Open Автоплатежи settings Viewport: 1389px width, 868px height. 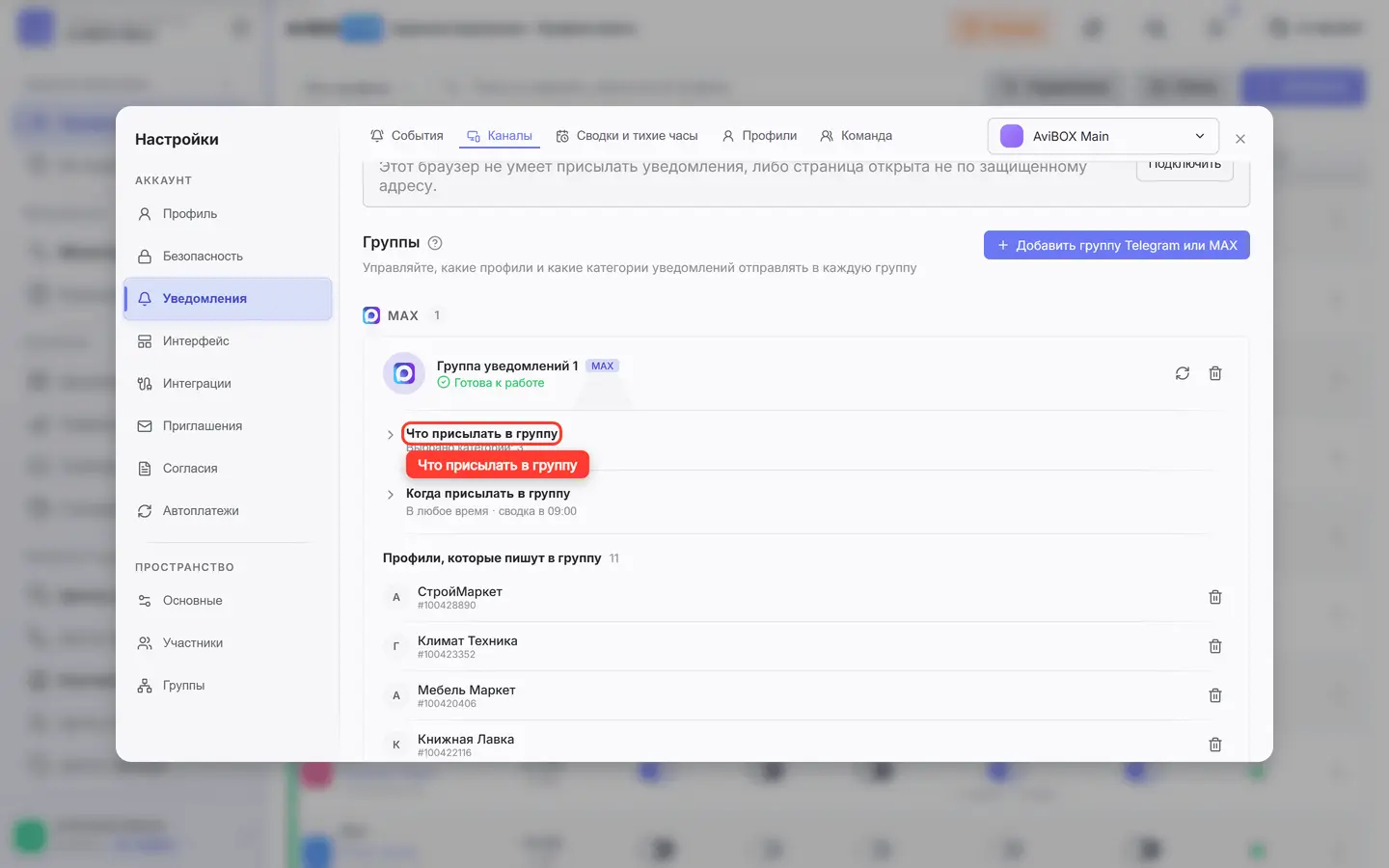tap(228, 511)
